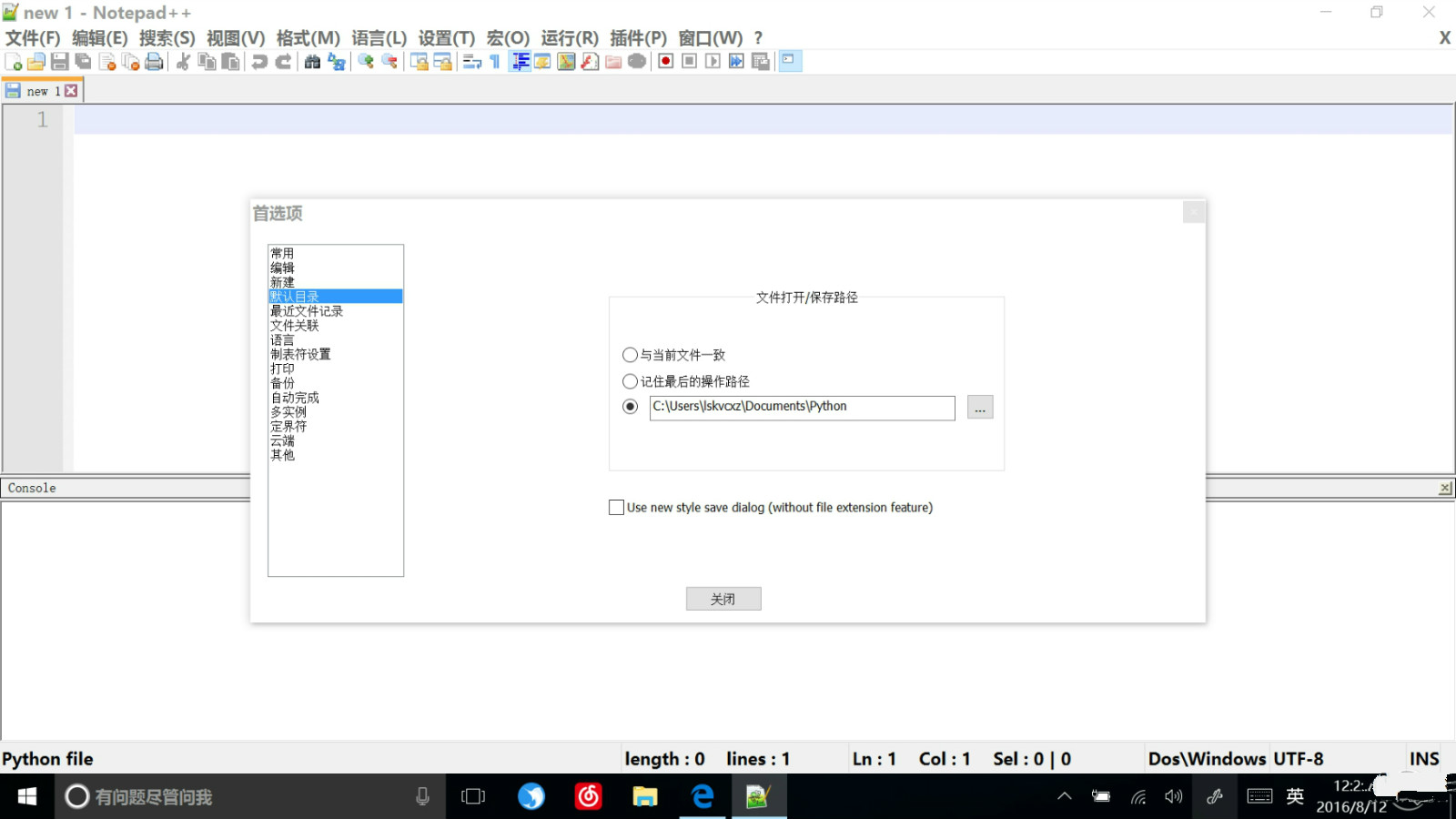Create a new file from the toolbar
The image size is (1456, 819).
coord(14,61)
